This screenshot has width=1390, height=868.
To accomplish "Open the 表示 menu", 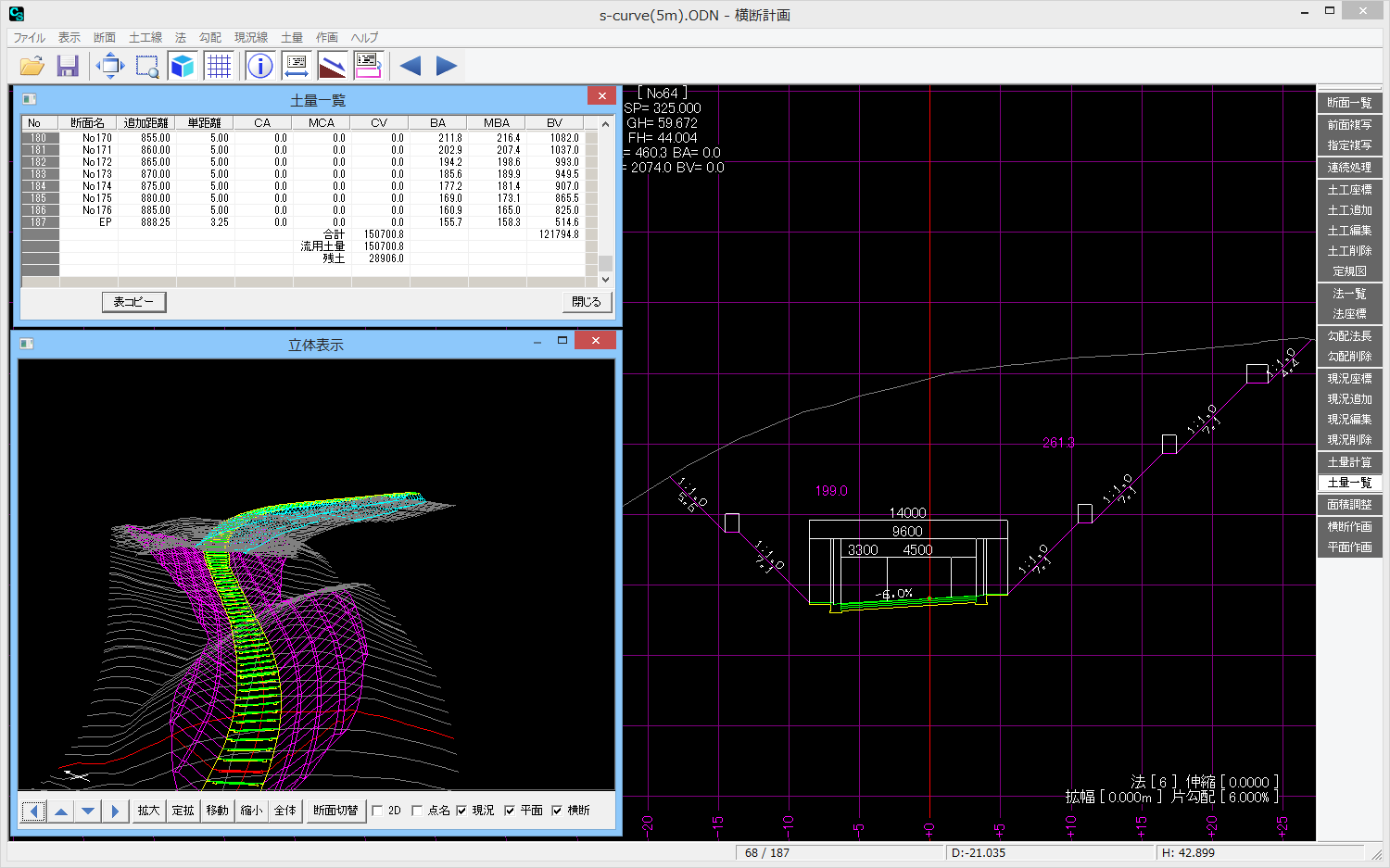I will pos(69,38).
